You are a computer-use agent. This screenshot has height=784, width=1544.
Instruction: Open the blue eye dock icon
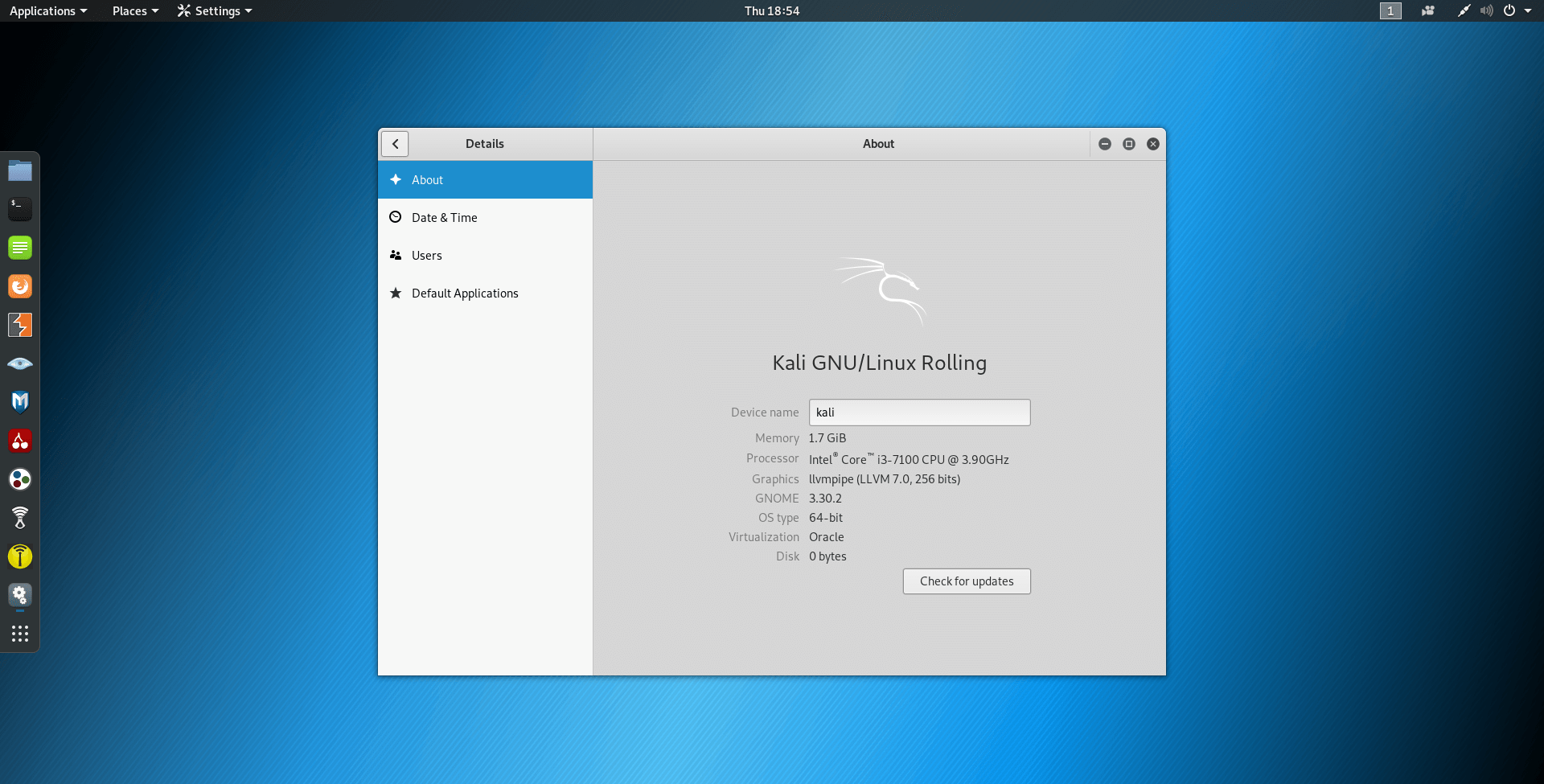click(20, 363)
